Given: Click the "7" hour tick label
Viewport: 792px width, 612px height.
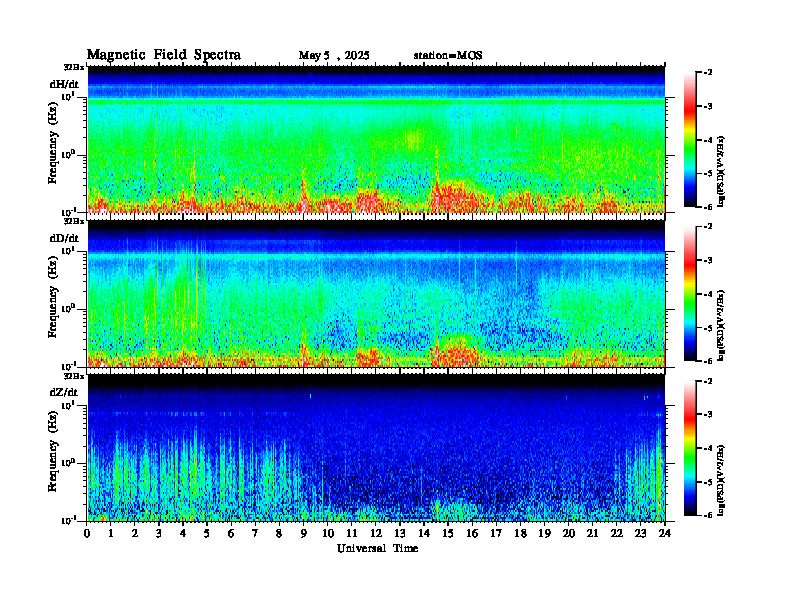Looking at the screenshot, I should (255, 533).
